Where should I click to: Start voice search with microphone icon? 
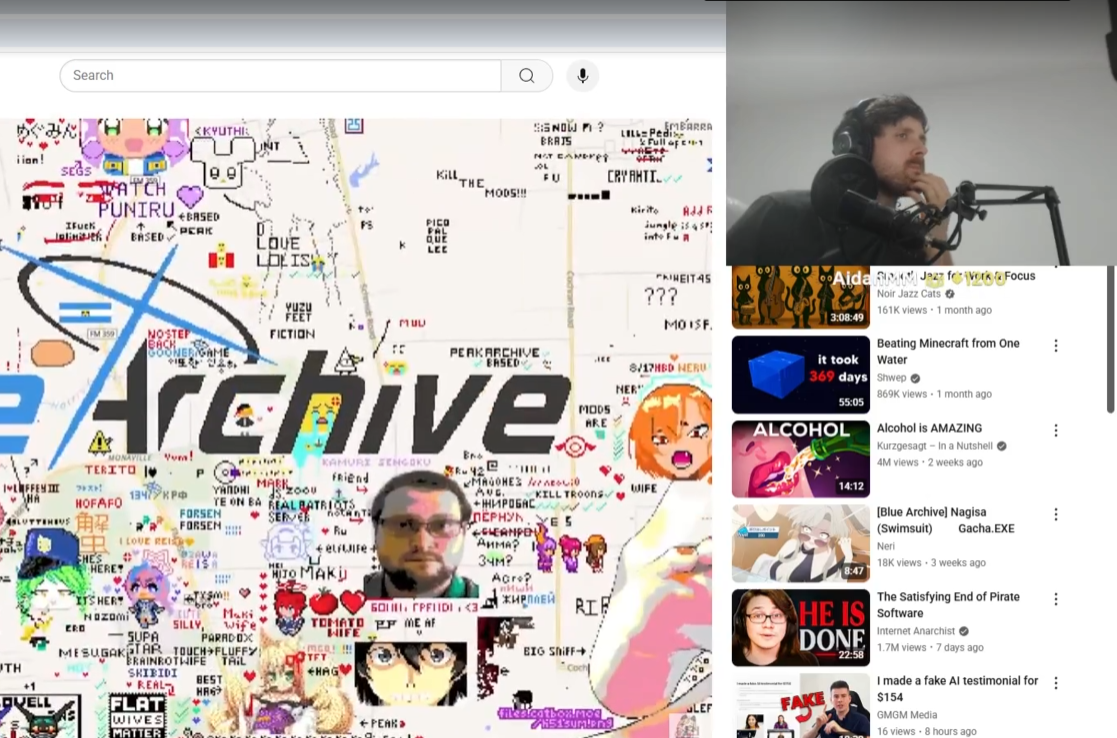(x=583, y=76)
